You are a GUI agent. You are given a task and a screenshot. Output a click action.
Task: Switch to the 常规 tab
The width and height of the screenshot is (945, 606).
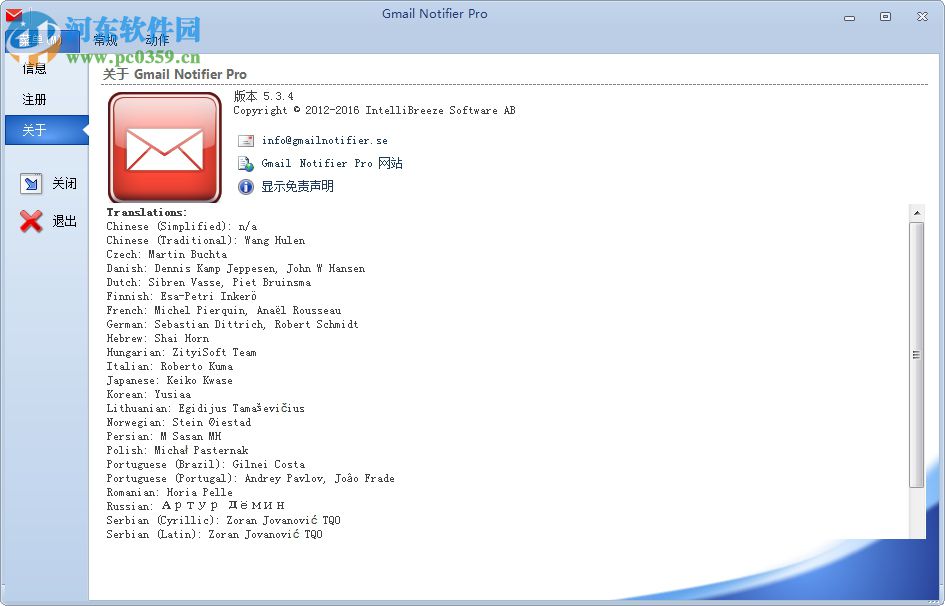(x=105, y=40)
